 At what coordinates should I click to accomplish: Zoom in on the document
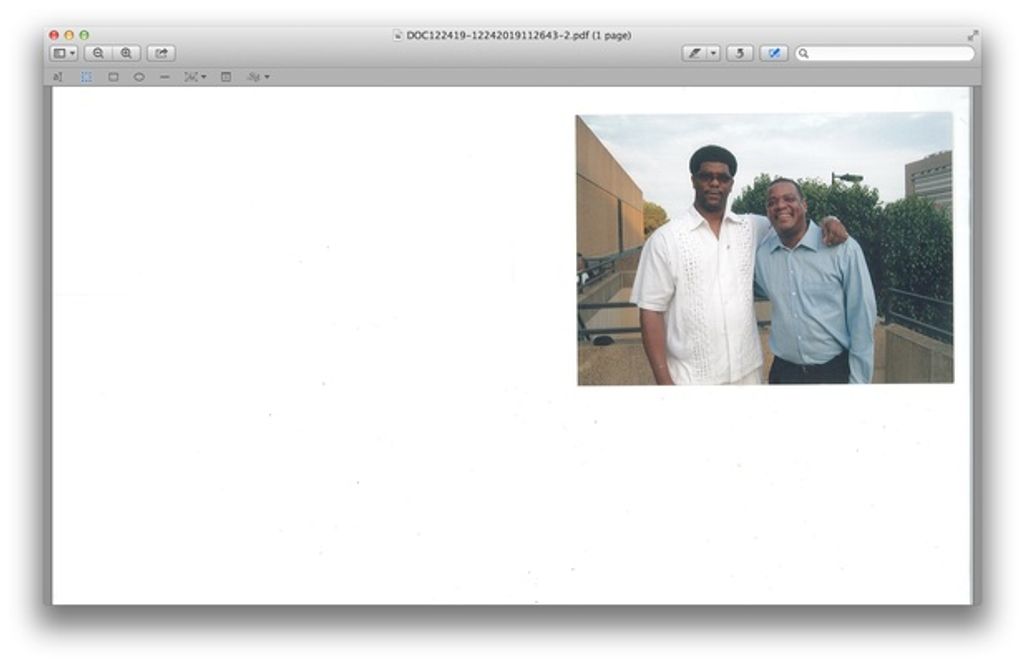127,54
